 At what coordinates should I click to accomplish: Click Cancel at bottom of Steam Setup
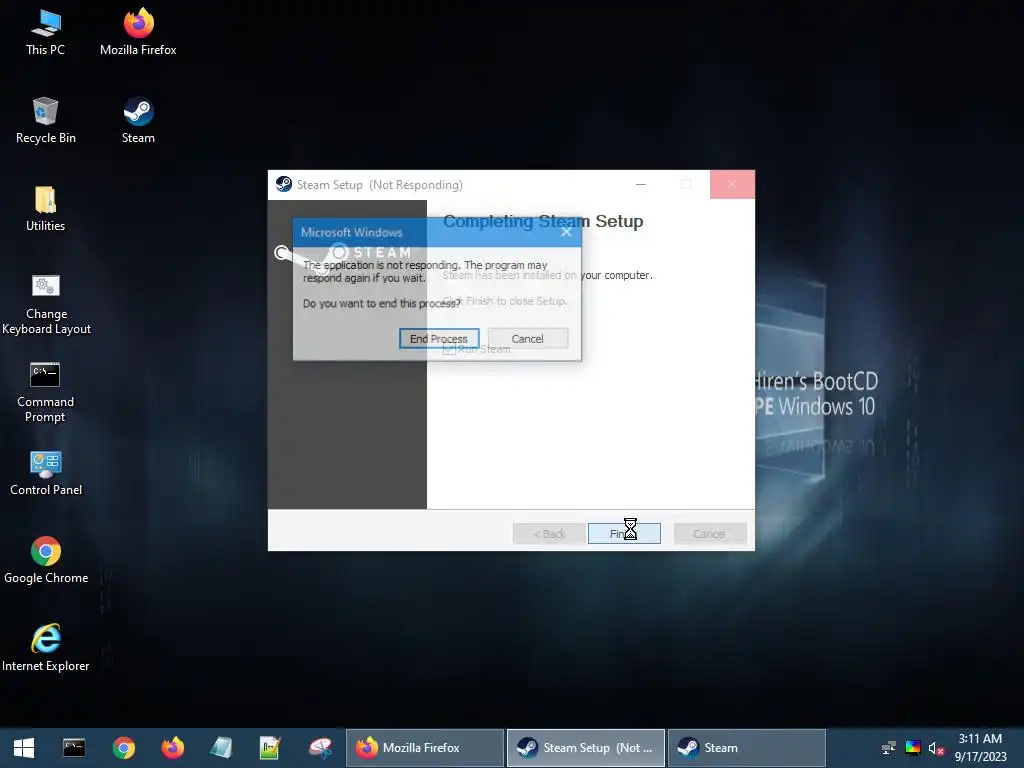click(710, 534)
